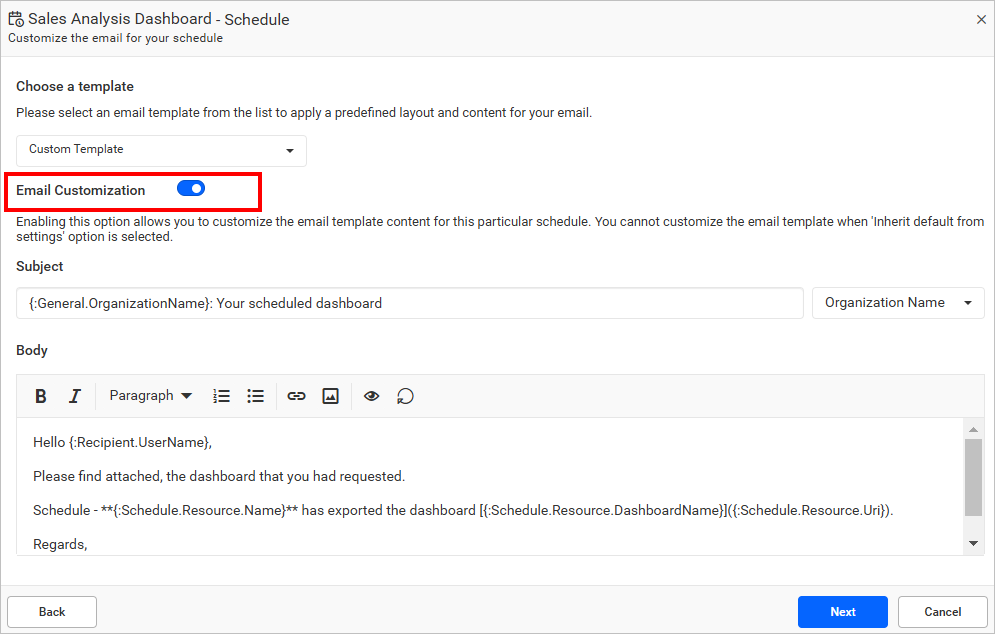
Task: Cancel the schedule configuration
Action: click(942, 611)
